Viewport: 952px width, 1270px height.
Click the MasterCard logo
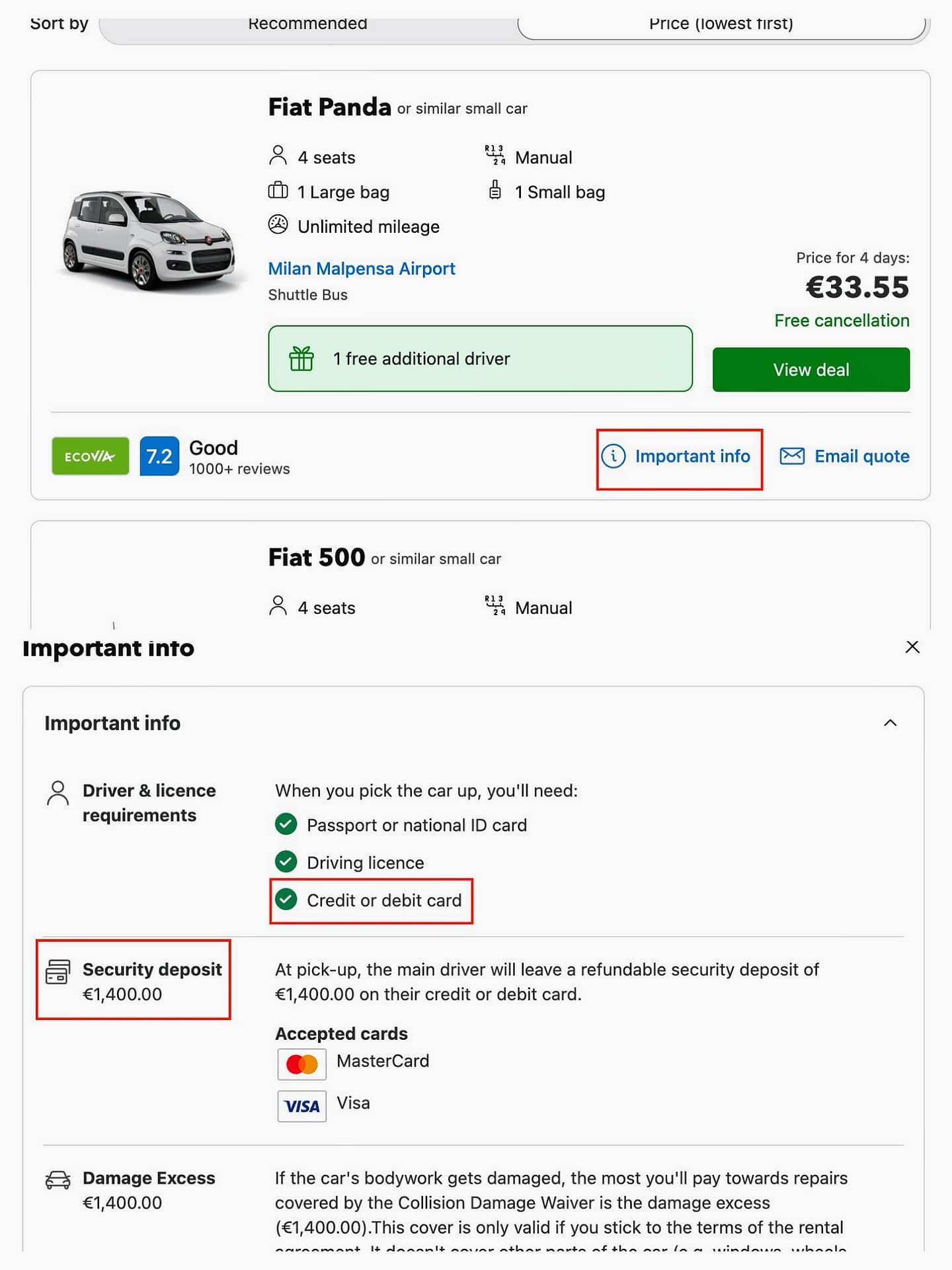point(301,1064)
